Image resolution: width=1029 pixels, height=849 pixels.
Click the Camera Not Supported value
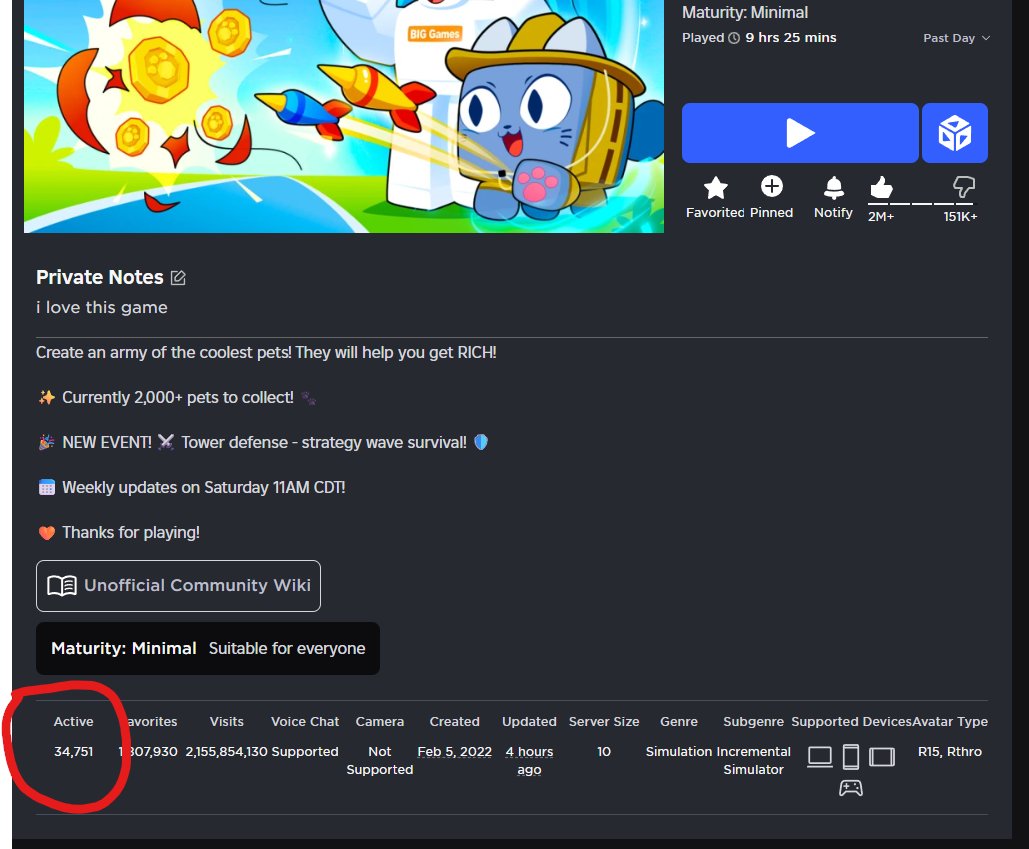click(379, 760)
